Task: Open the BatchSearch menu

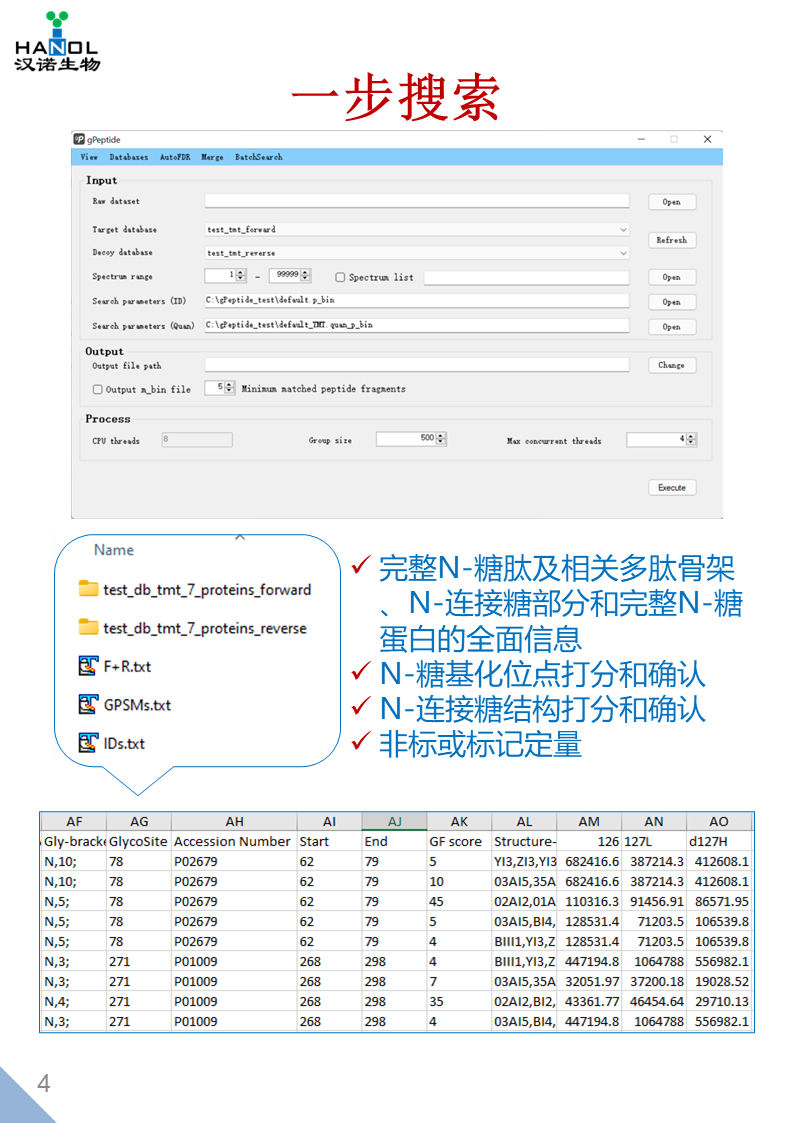Action: pos(258,157)
